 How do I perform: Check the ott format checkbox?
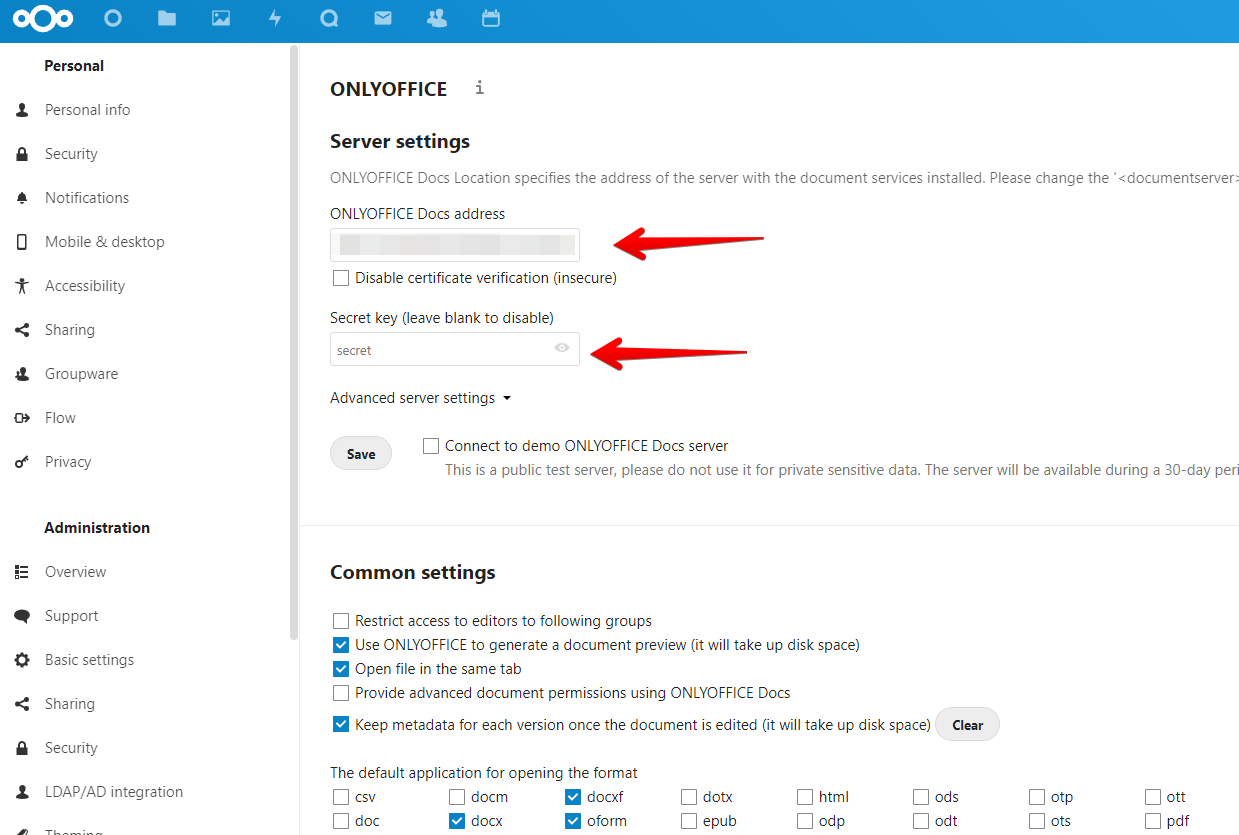1153,797
